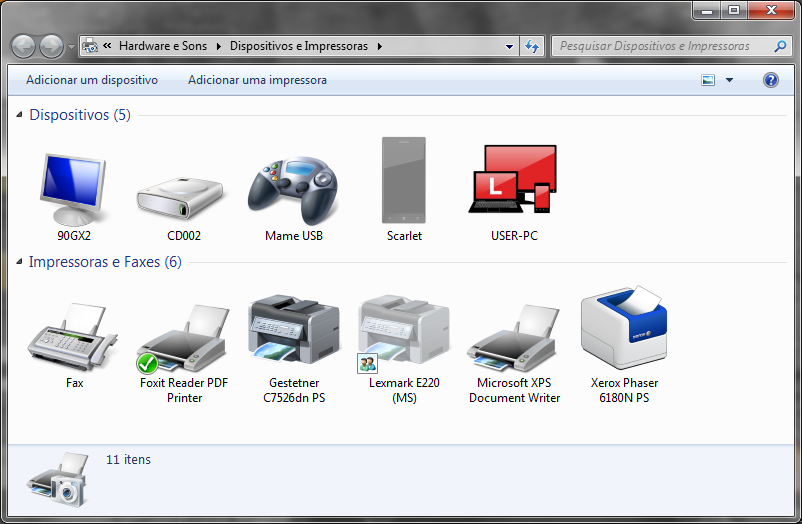Expand arrow after Dispositivos e Impressoras breadcrumb
Screen dimensions: 802x524
point(380,46)
